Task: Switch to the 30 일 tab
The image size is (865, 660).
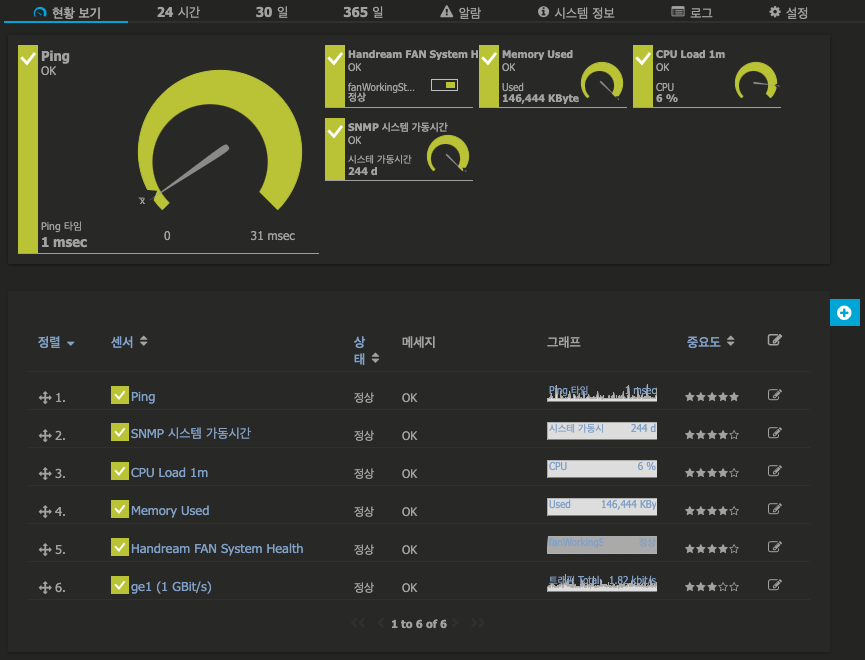Action: (271, 12)
